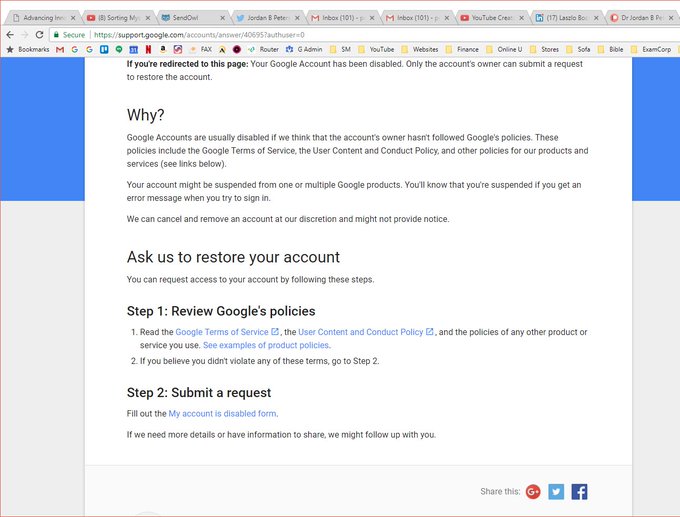Expand the YouTube bookmarks folder
The width and height of the screenshot is (680, 517).
(376, 49)
